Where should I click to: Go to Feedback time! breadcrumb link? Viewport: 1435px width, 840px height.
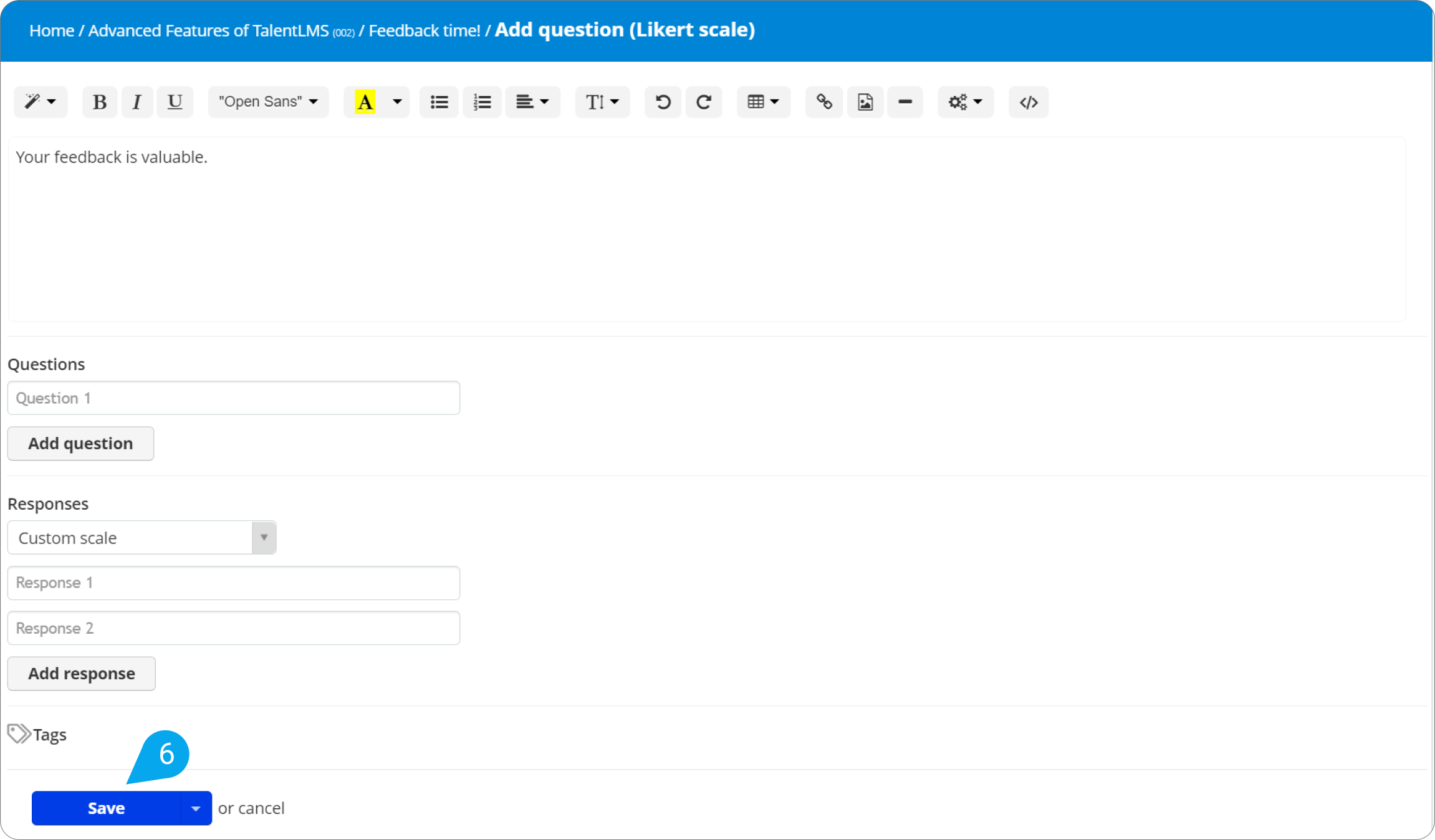point(425,31)
